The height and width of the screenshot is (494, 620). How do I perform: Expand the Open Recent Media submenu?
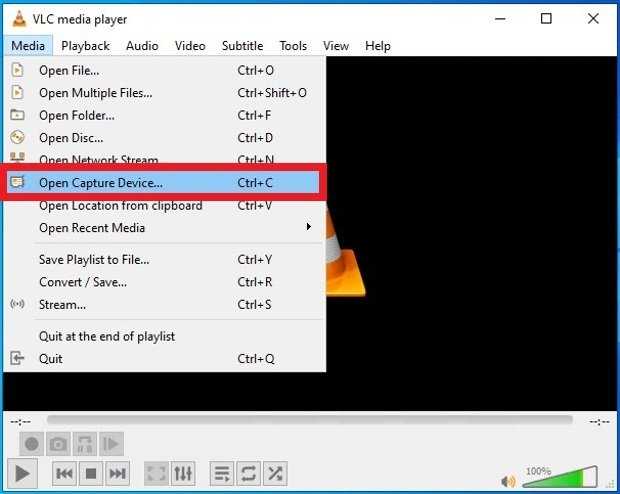(x=164, y=228)
